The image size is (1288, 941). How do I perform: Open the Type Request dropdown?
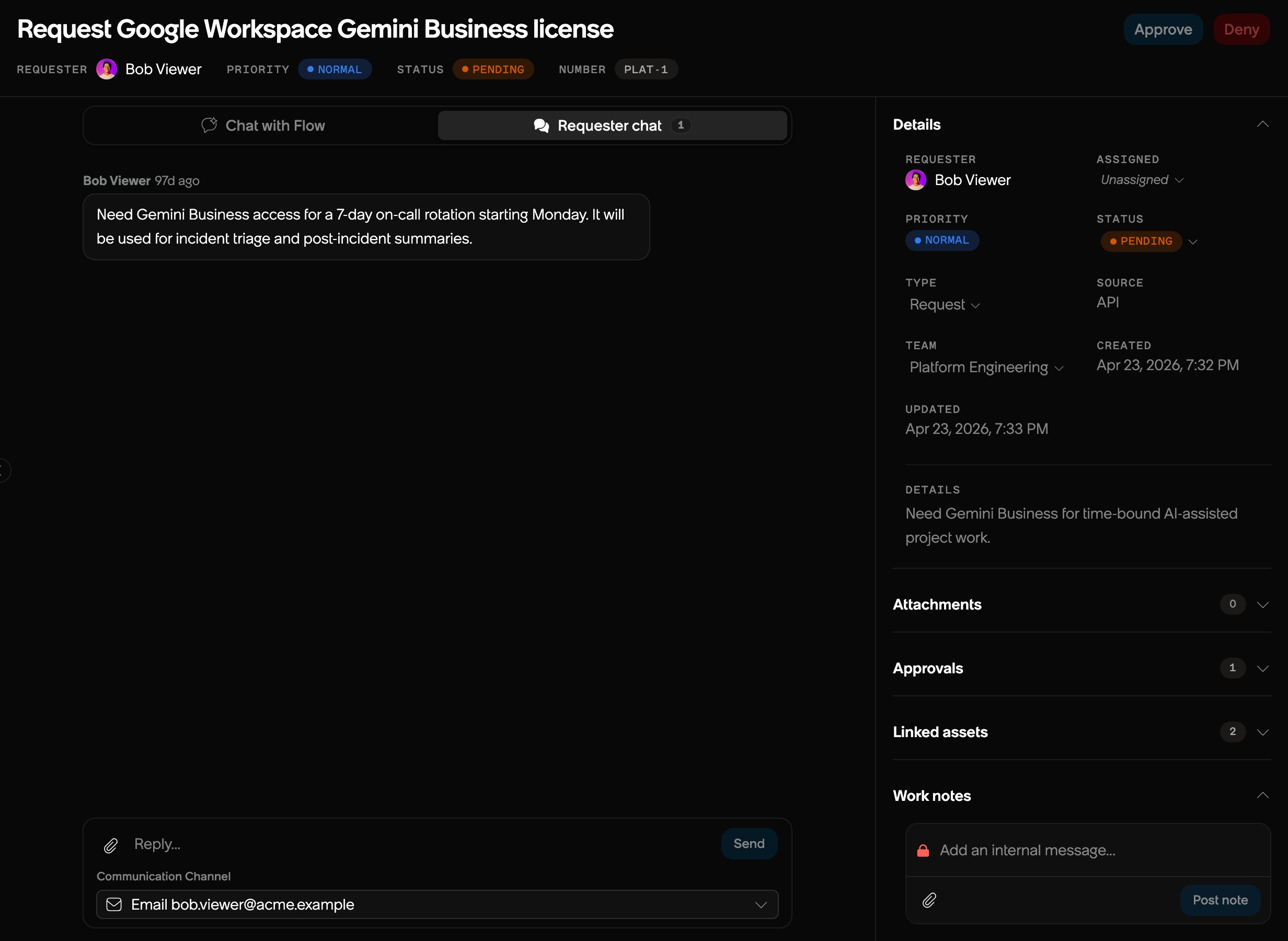944,305
